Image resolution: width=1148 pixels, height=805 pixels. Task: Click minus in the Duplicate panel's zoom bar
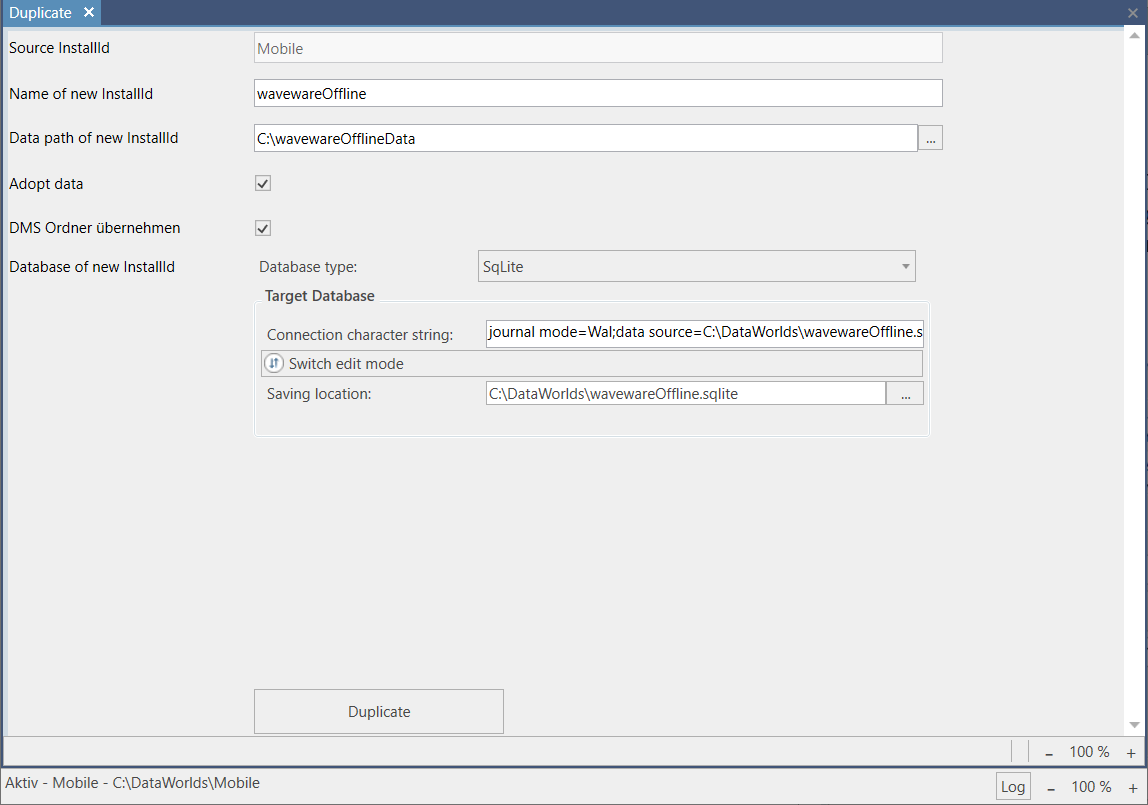1049,753
